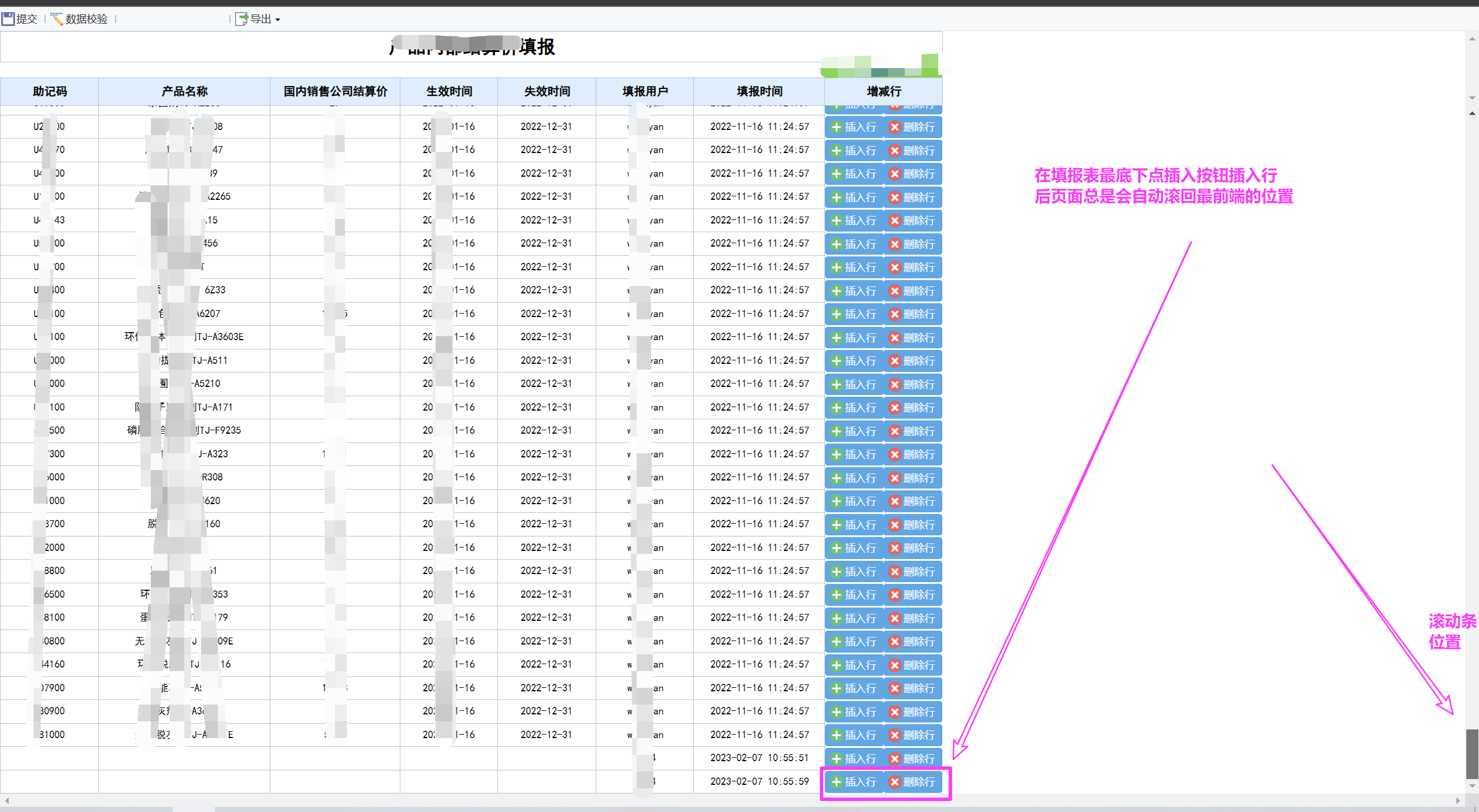Insert a row at the 10:55:51 row
Screen dimensions: 1479x812
[854, 759]
